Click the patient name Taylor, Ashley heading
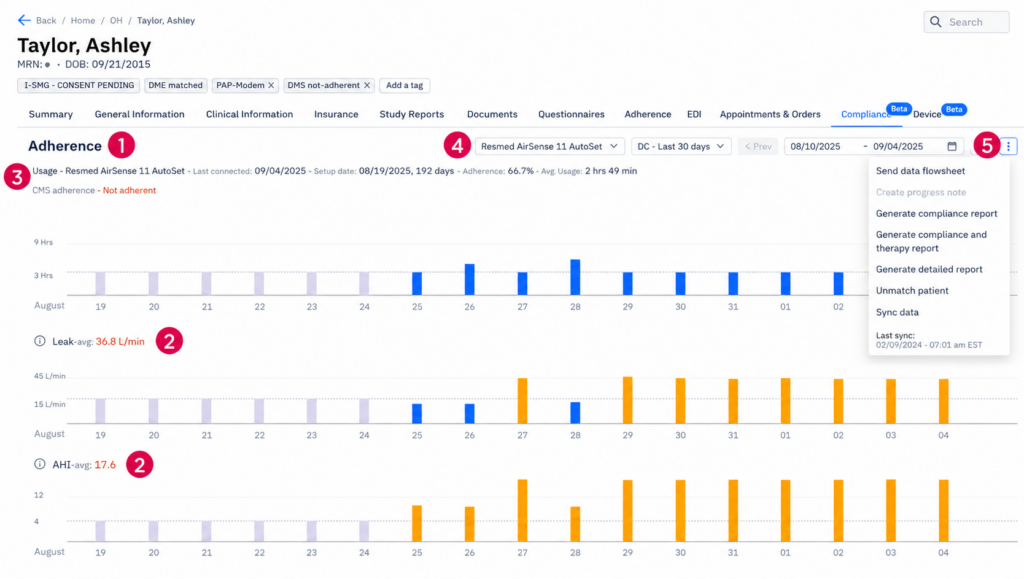Screen dimensions: 1024x579 click(84, 45)
